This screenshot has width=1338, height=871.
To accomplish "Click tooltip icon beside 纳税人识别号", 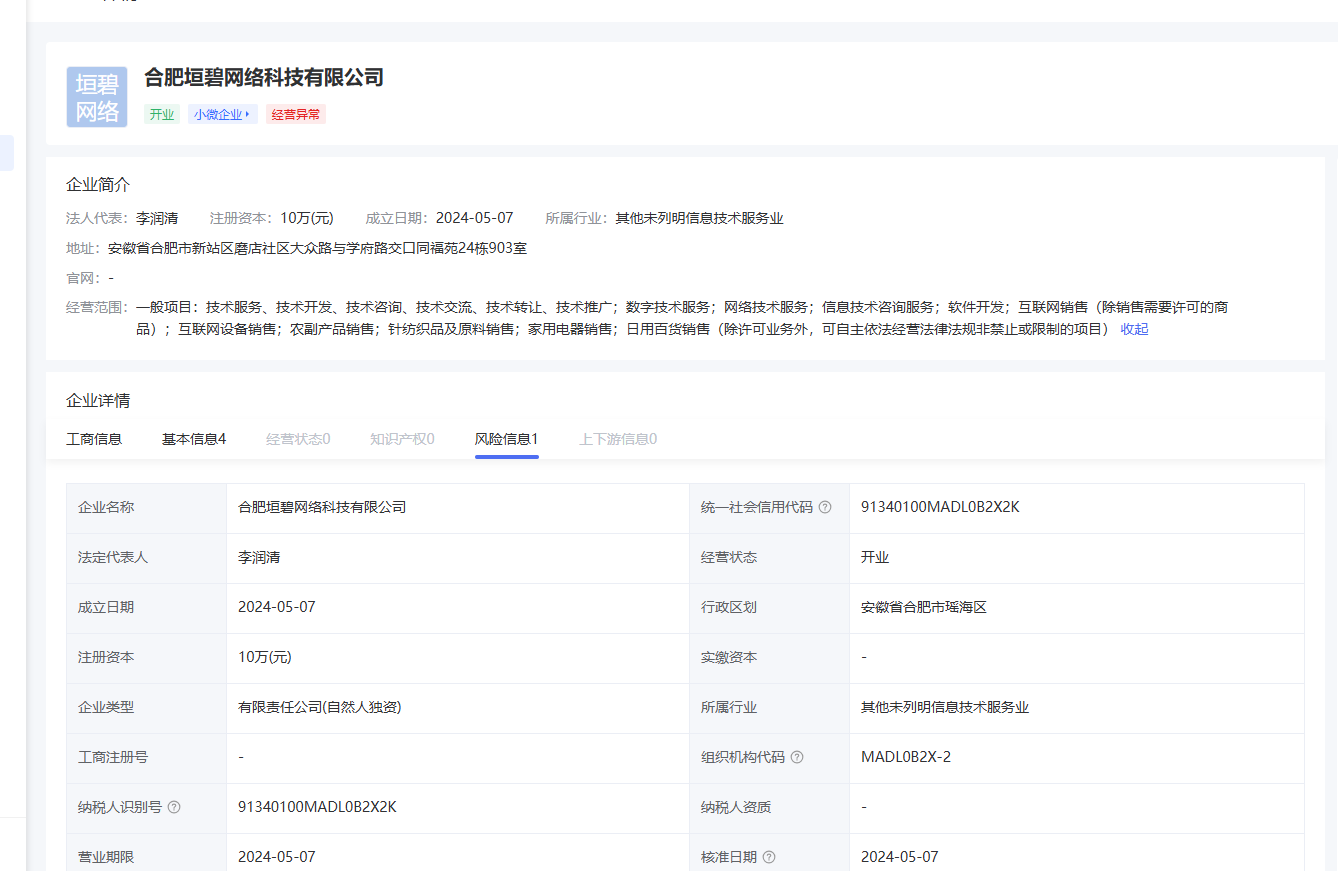I will (x=174, y=807).
